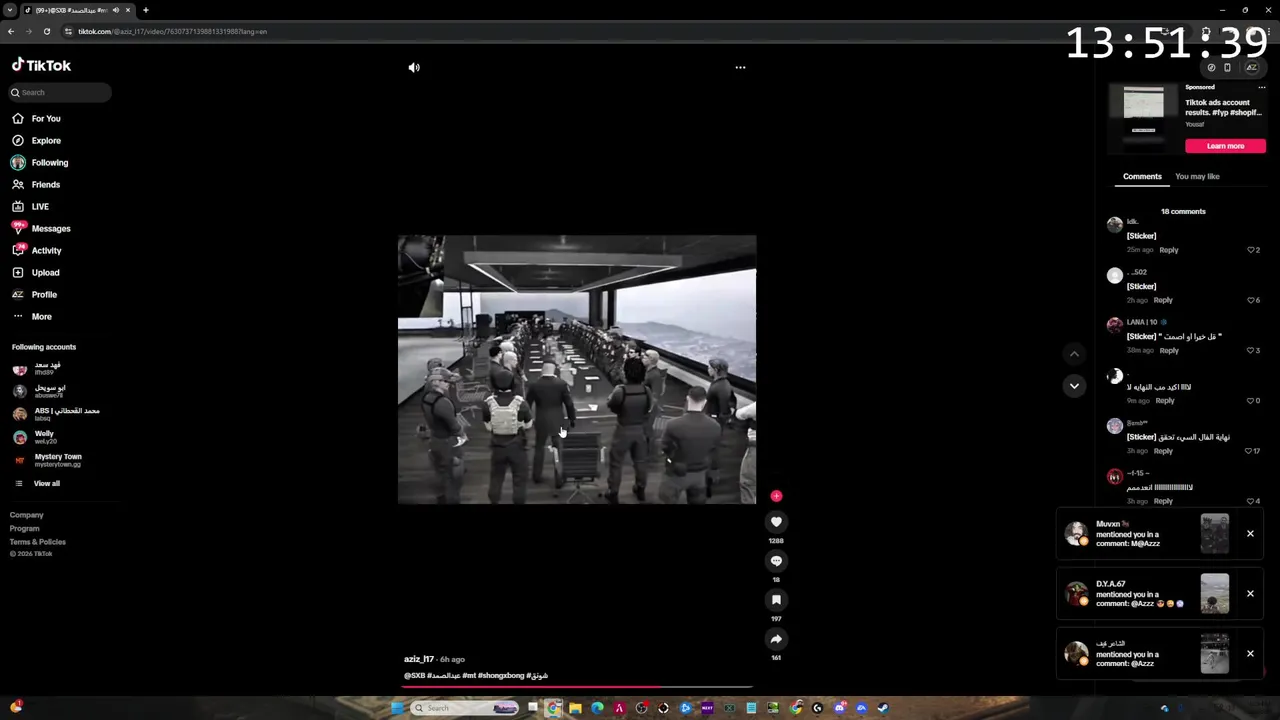This screenshot has width=1280, height=720.
Task: Open the ABS following account
Action: 55,414
